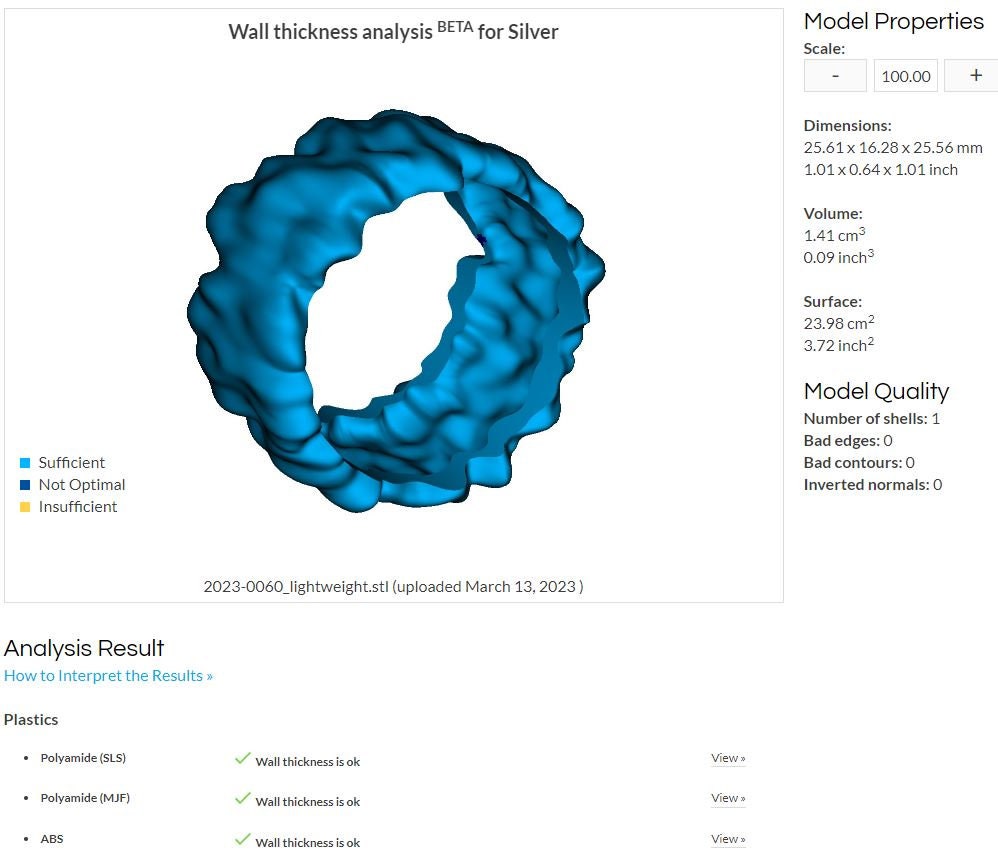Click the 3D ring model preview
Image resolution: width=998 pixels, height=858 pixels.
pyautogui.click(x=395, y=311)
